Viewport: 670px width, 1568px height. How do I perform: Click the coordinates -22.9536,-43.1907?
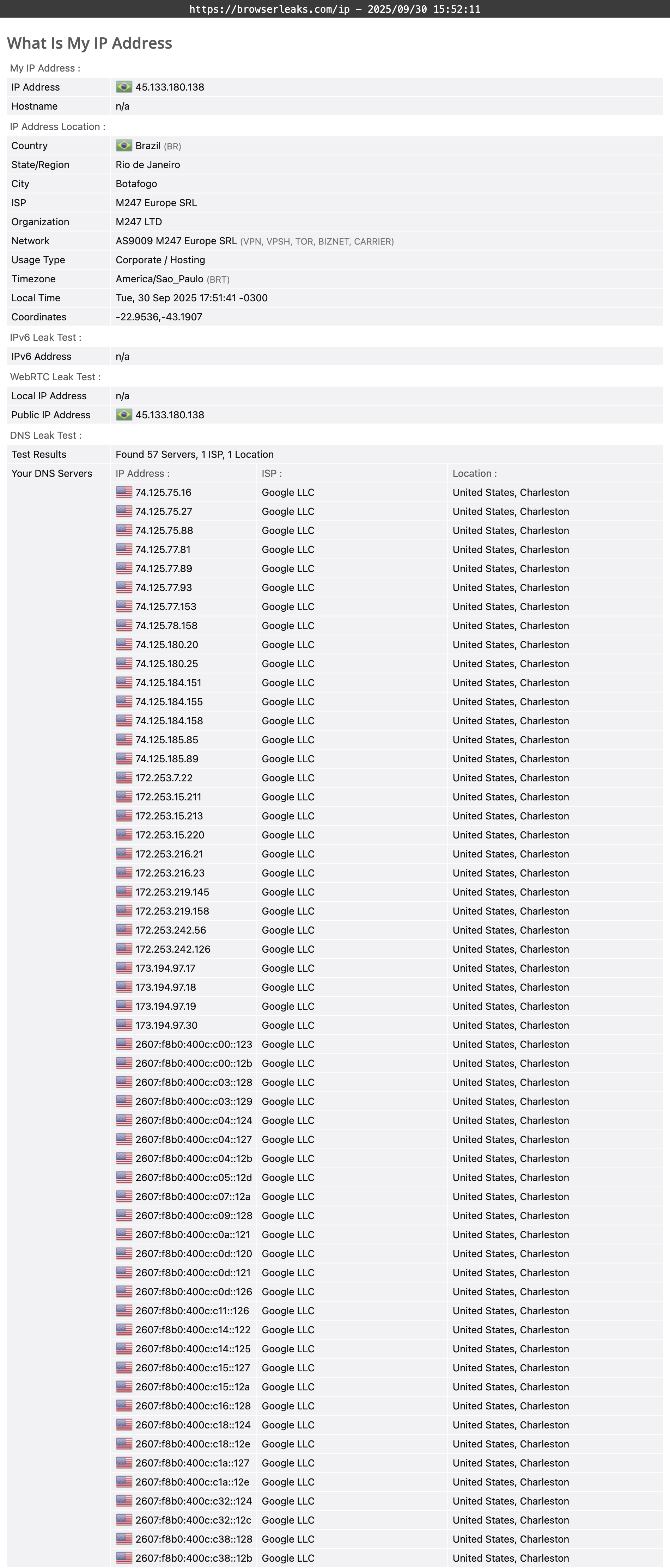(159, 317)
